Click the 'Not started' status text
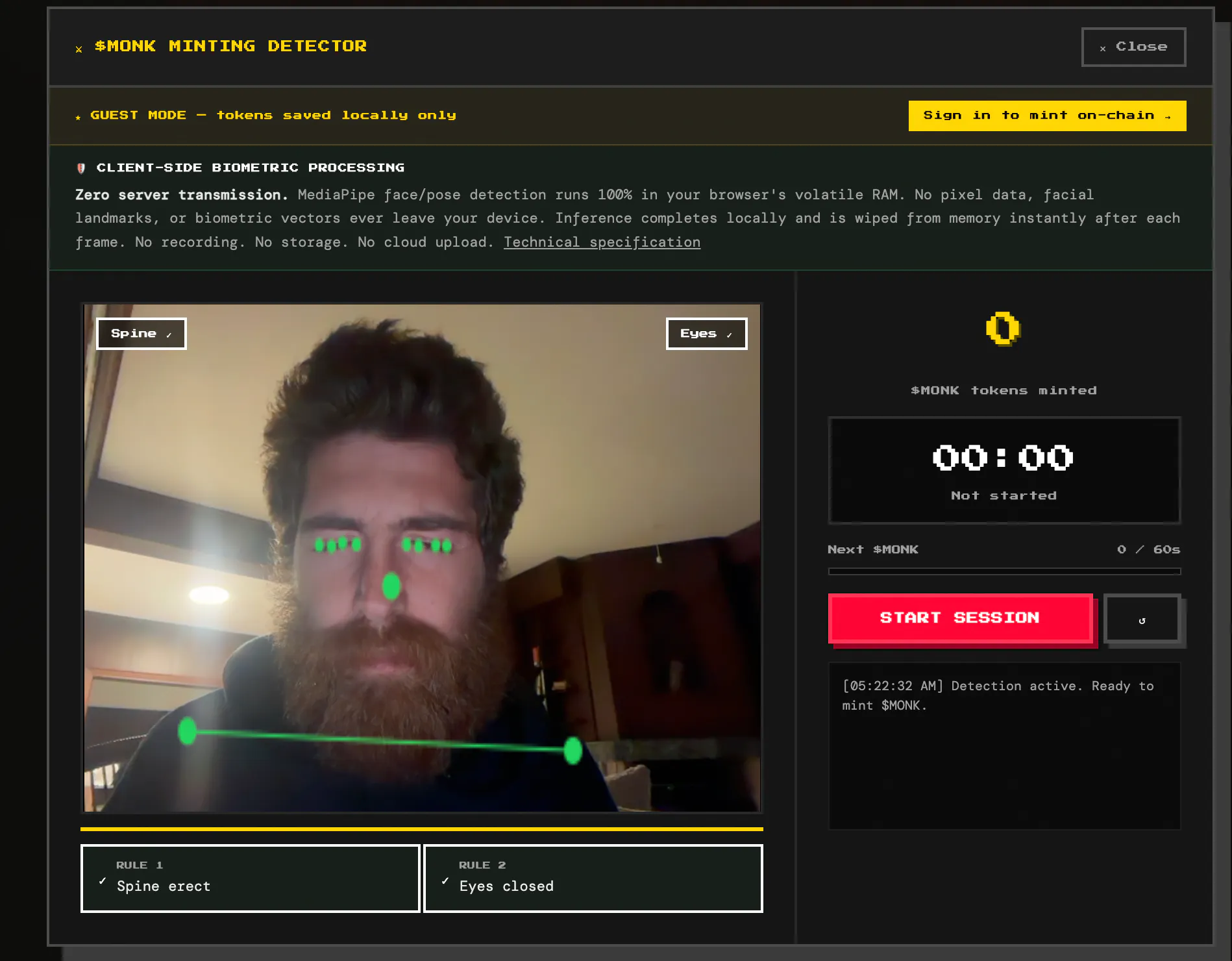 [x=1004, y=495]
